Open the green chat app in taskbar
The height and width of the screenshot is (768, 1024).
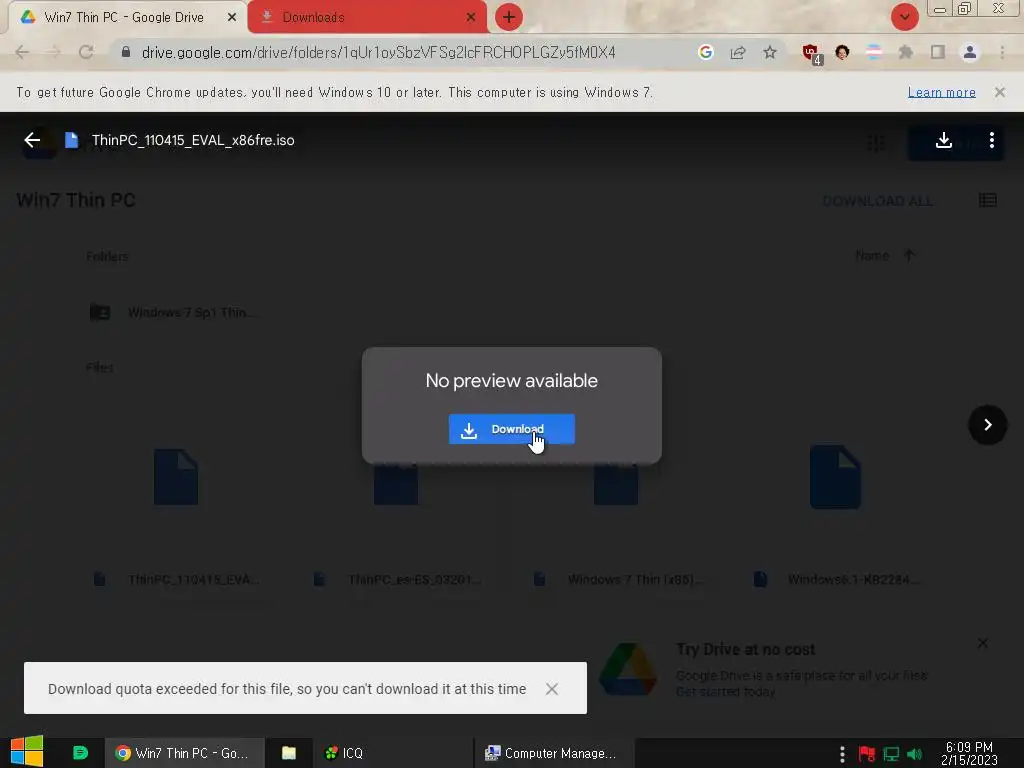click(x=80, y=753)
